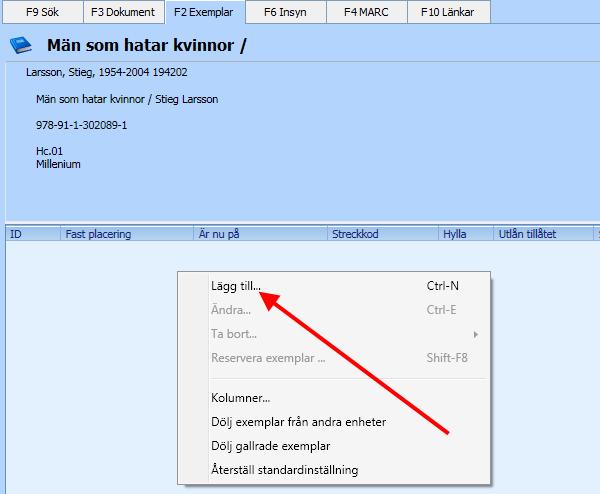
Task: Expand the Ta bort... submenu arrow
Action: point(476,334)
